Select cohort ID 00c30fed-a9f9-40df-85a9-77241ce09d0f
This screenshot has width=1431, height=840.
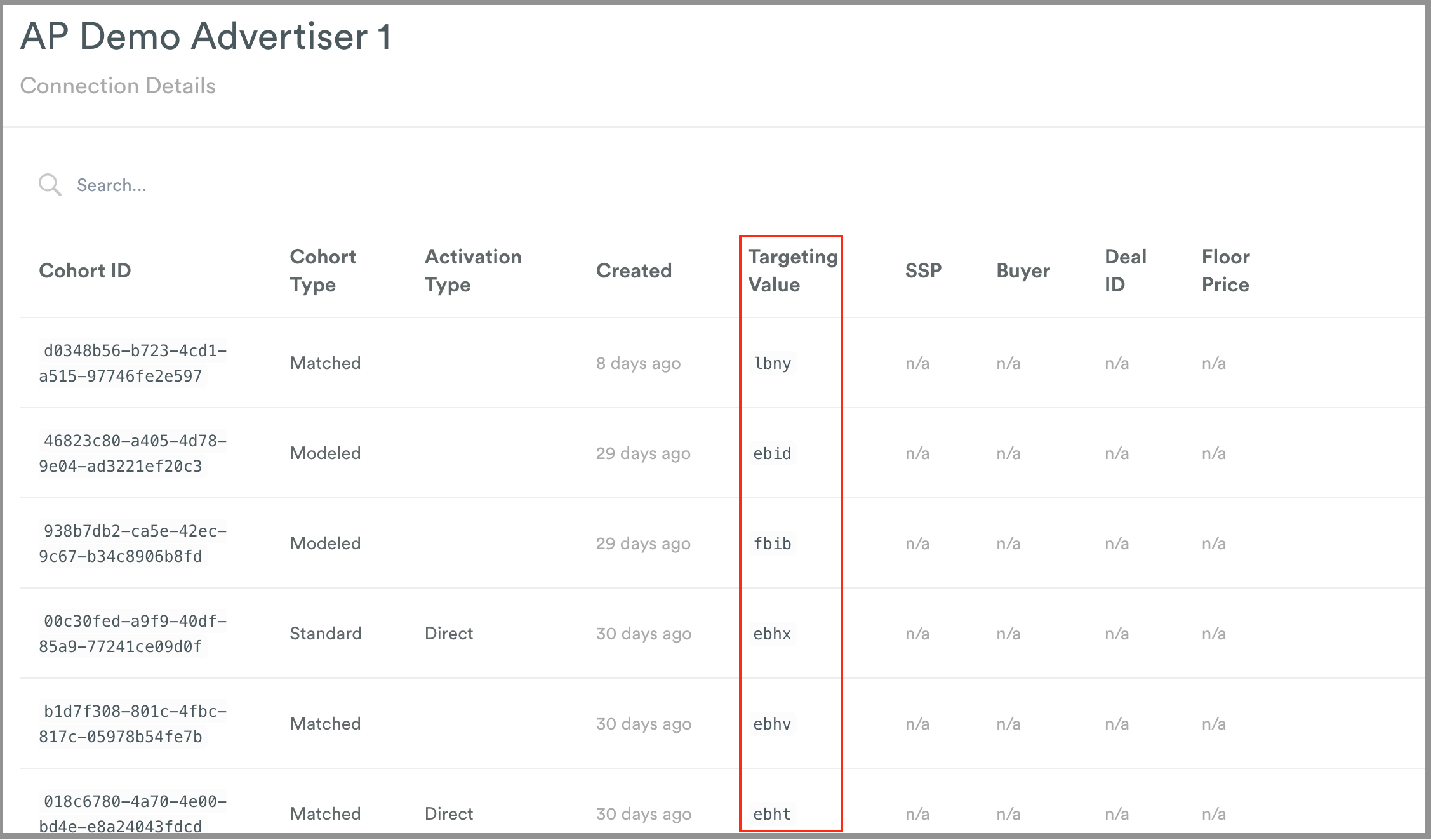pos(133,634)
